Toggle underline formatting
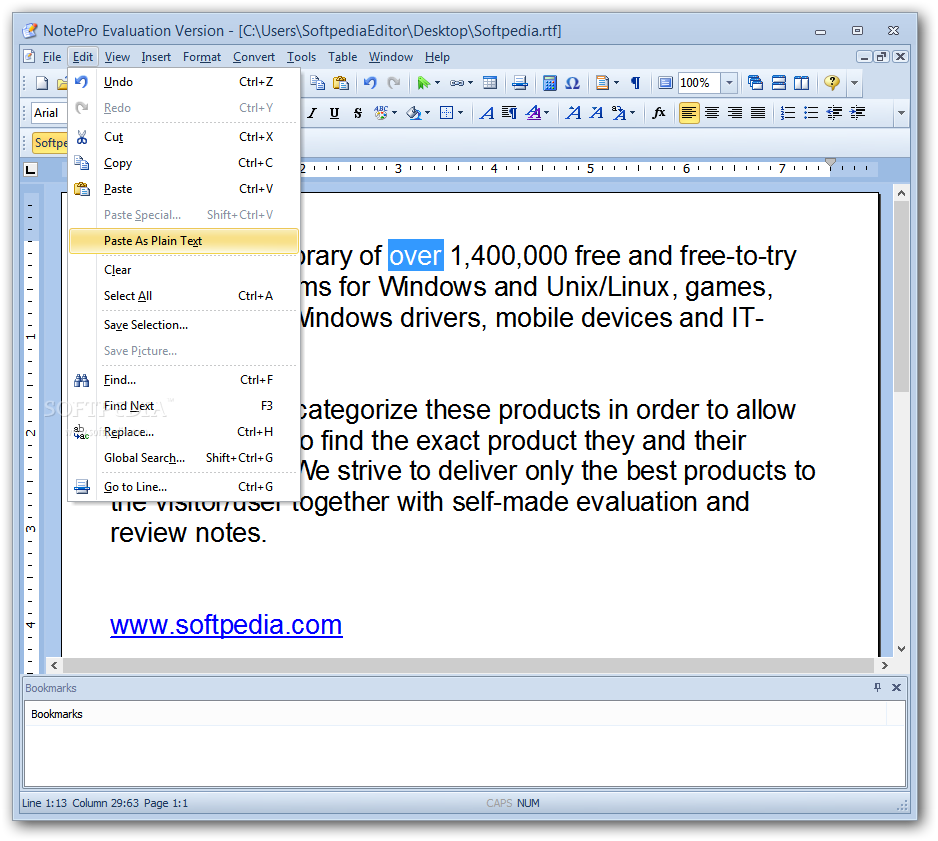The image size is (938, 841). click(x=334, y=113)
